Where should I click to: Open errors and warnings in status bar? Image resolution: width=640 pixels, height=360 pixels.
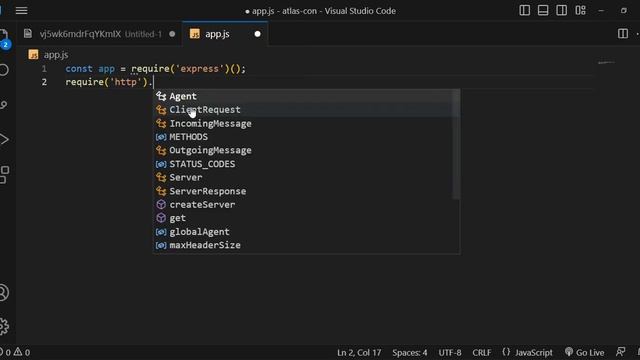click(16, 352)
